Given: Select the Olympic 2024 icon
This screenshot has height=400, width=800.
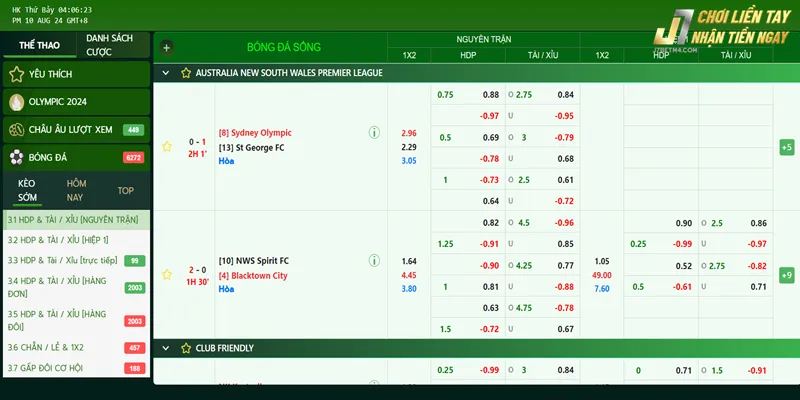Looking at the screenshot, I should (16, 102).
